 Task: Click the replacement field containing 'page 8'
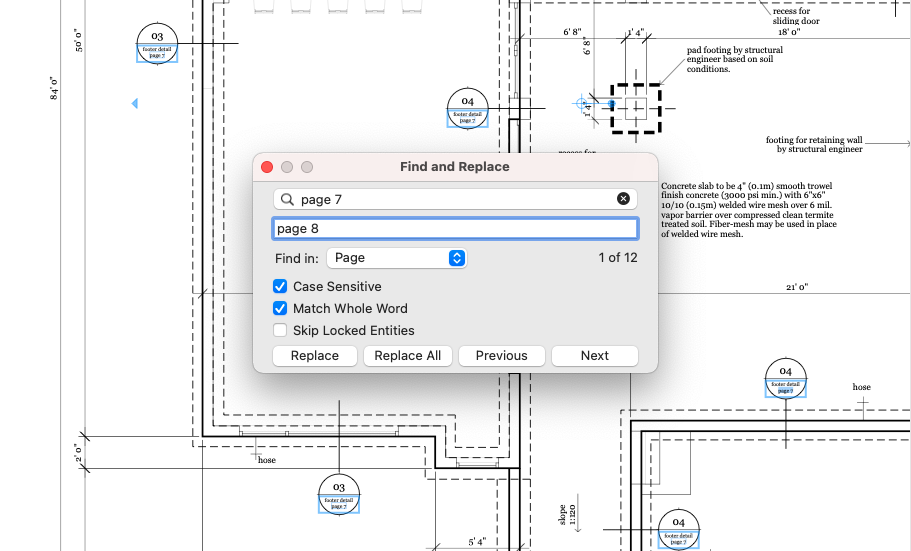click(455, 229)
